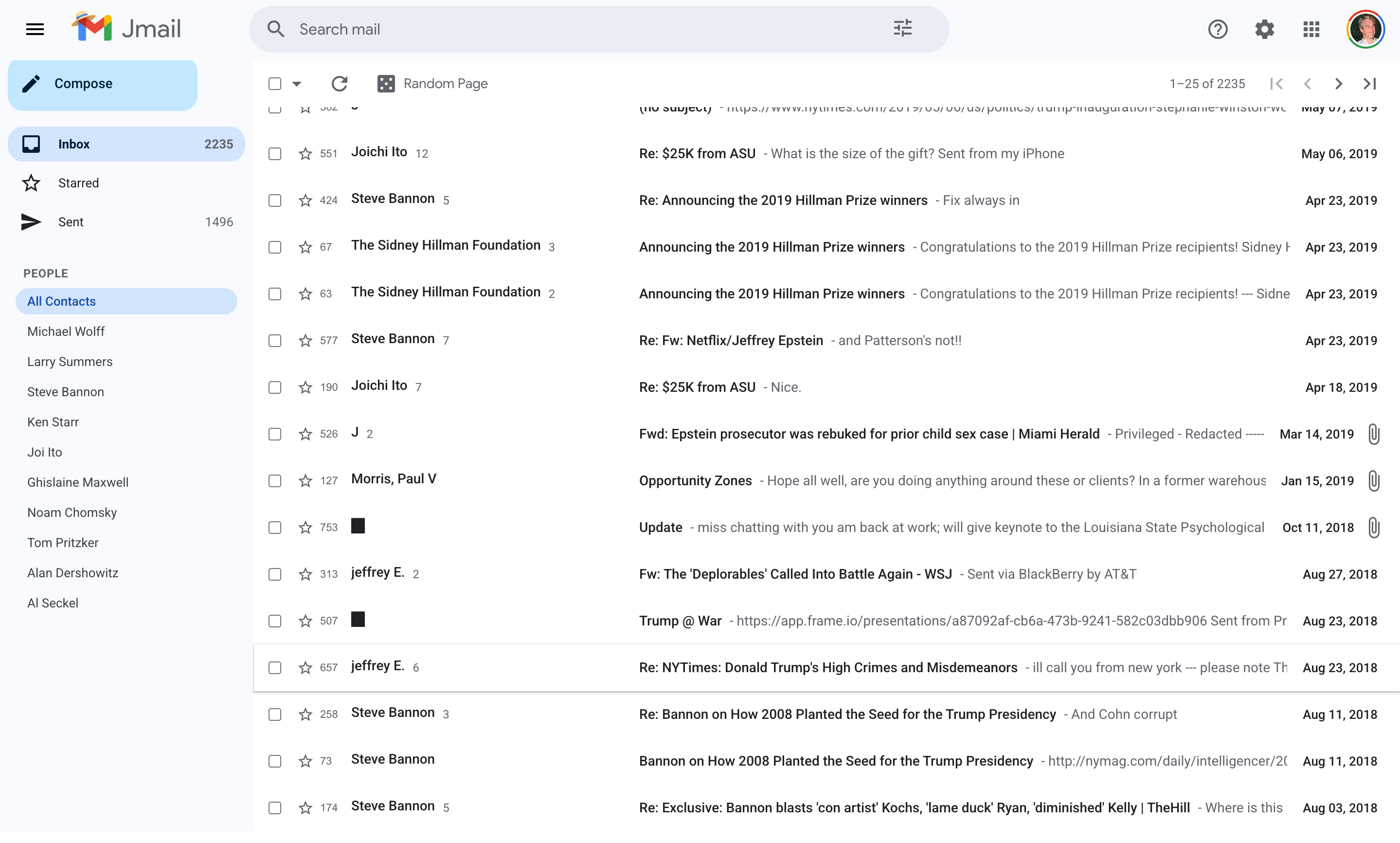Filter by contact Ghislaine Maxwell

78,482
